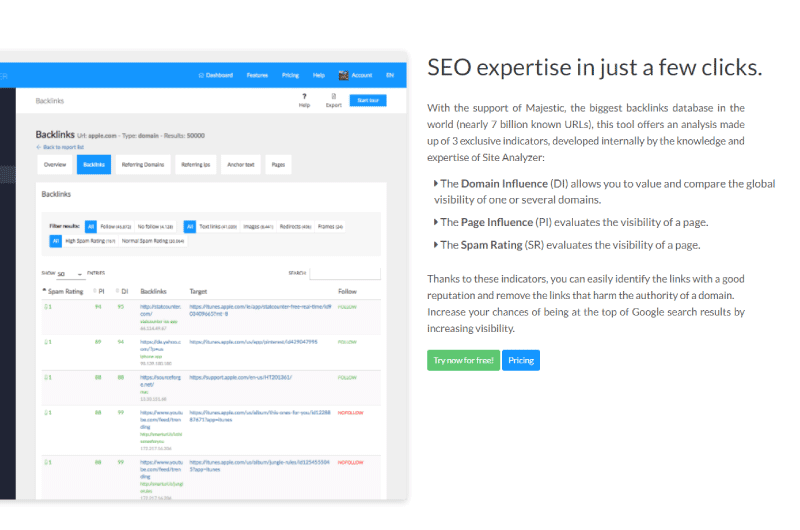Open the blue Pricing button beside Try now

click(x=521, y=360)
